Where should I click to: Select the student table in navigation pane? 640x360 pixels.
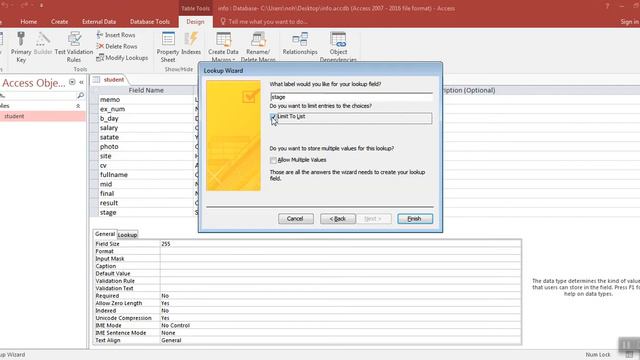coord(42,116)
